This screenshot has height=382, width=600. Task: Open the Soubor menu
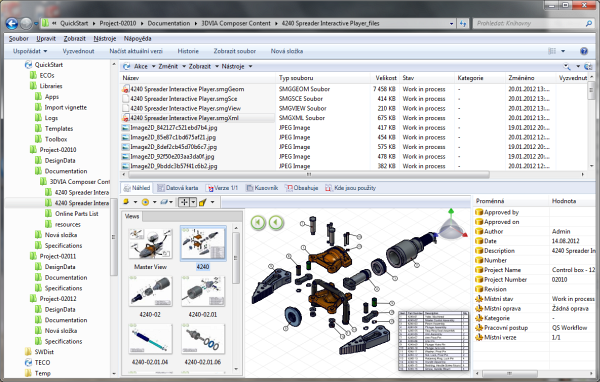[18, 39]
